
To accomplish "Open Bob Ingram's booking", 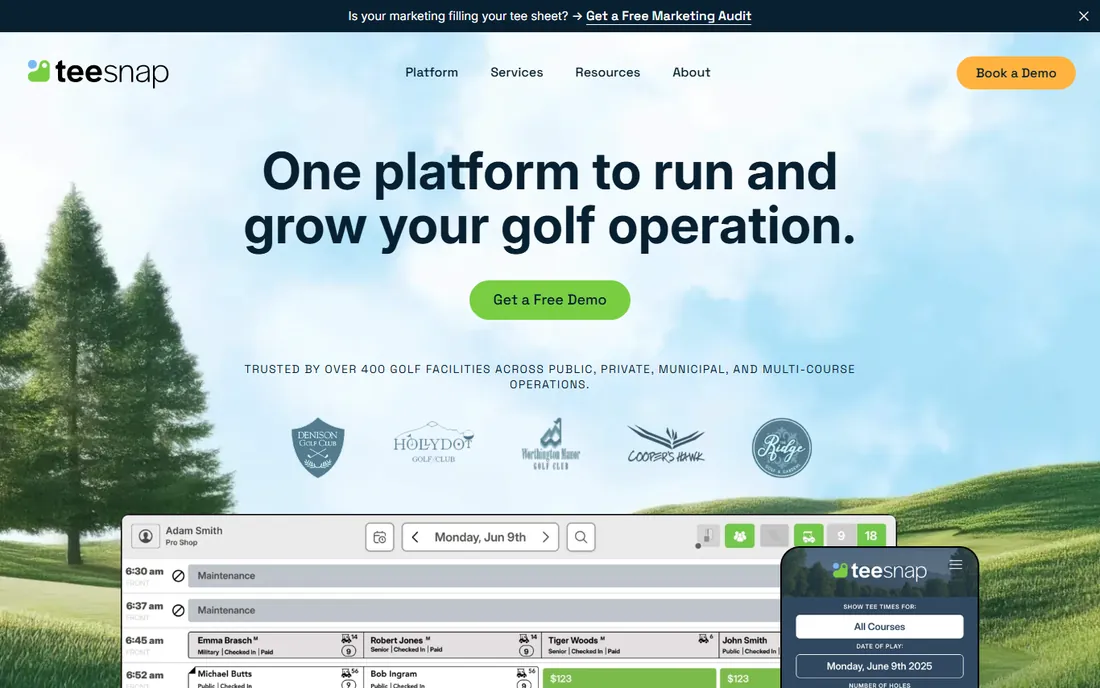I will point(452,677).
